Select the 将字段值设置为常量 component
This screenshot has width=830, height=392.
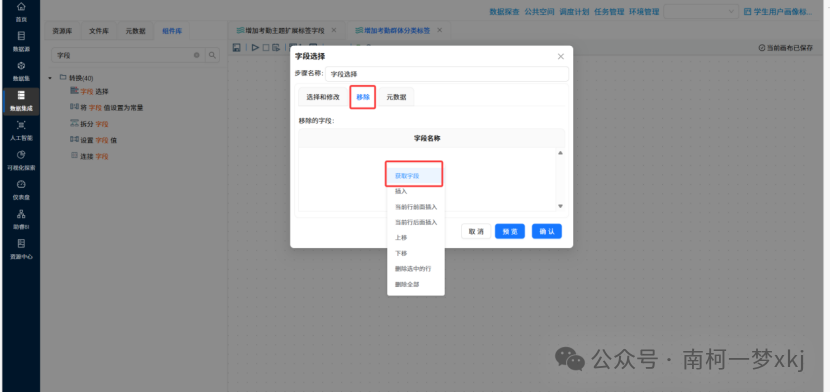106,107
